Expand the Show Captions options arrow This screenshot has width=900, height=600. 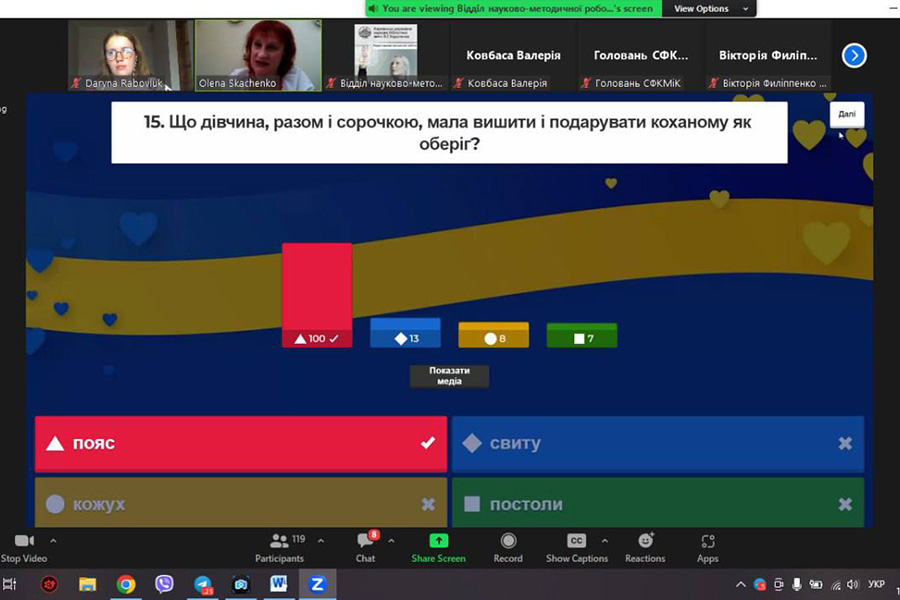click(x=604, y=541)
